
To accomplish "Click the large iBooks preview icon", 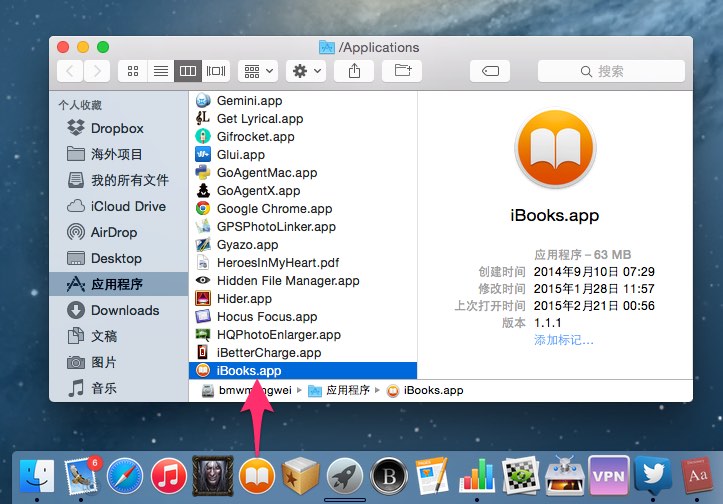I will tap(555, 148).
